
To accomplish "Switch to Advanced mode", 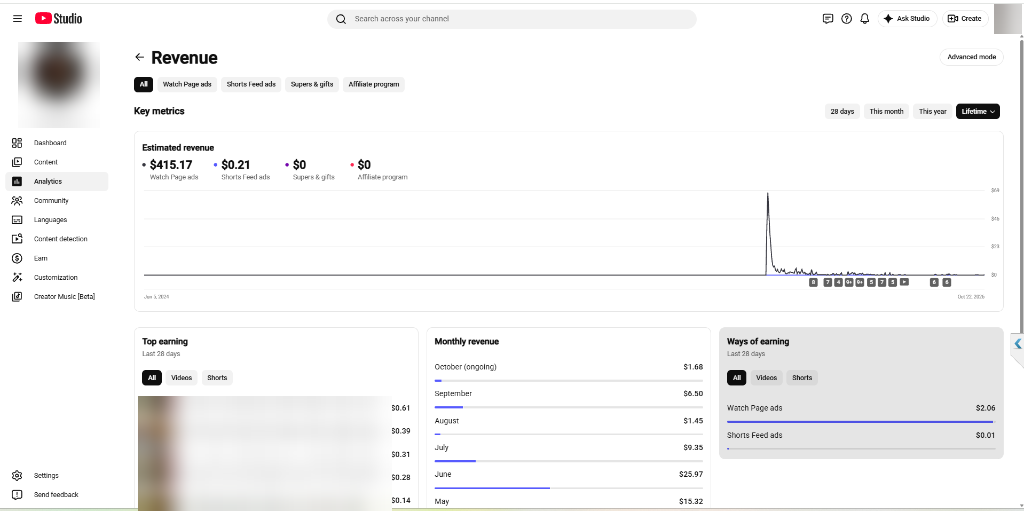I will 971,58.
